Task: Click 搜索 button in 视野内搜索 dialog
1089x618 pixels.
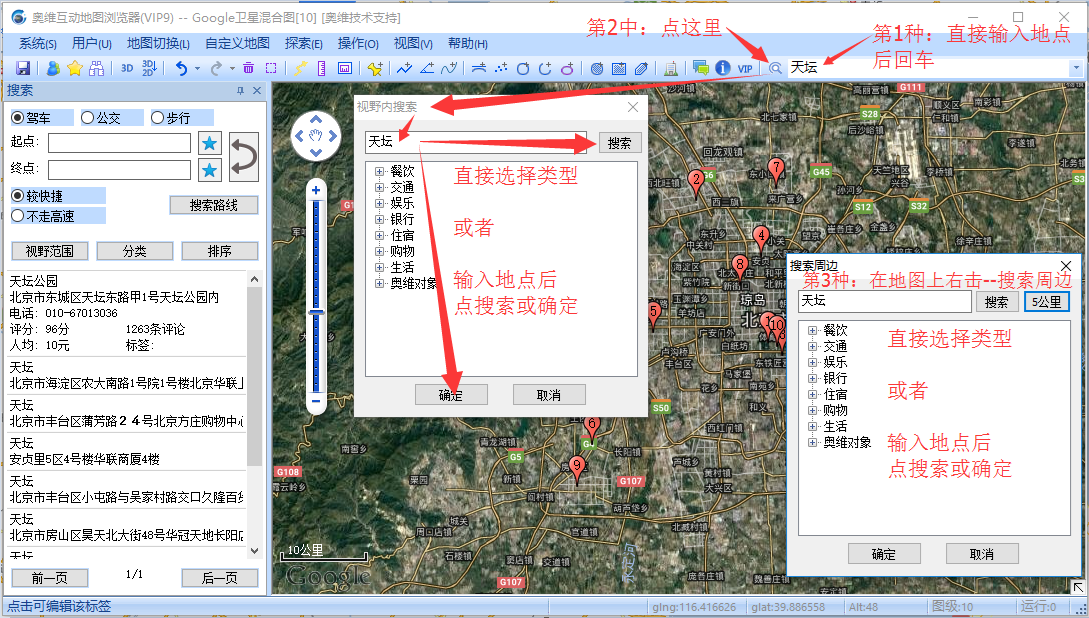Action: [620, 143]
